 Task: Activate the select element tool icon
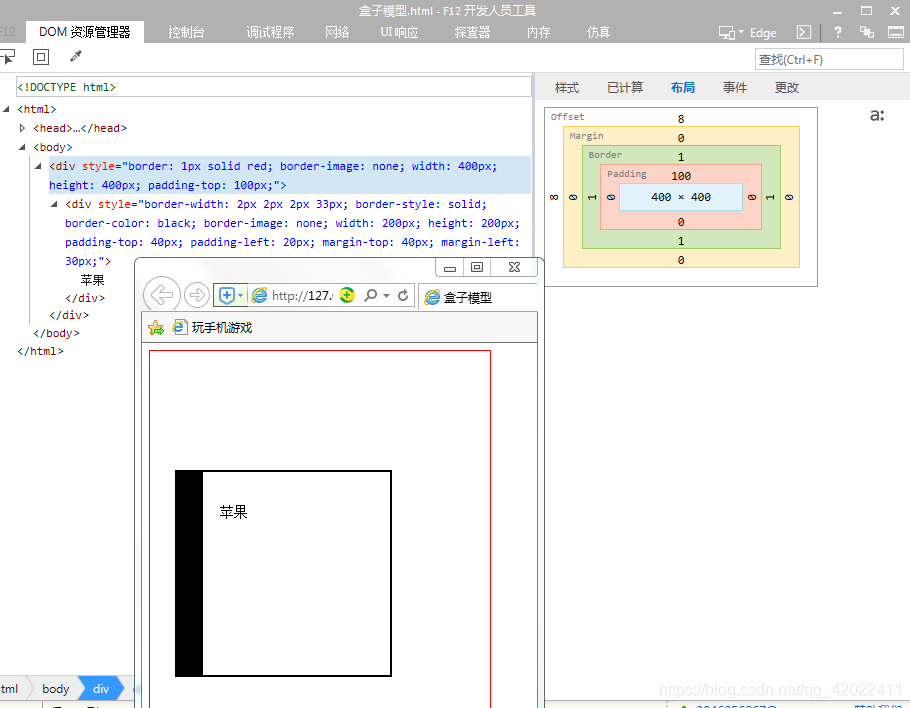(7, 57)
